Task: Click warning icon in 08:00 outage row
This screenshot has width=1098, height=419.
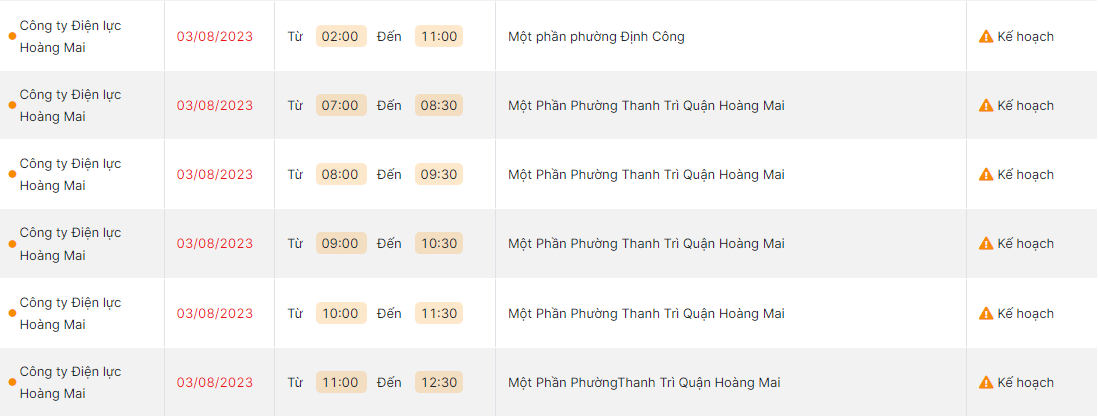Action: click(x=986, y=175)
